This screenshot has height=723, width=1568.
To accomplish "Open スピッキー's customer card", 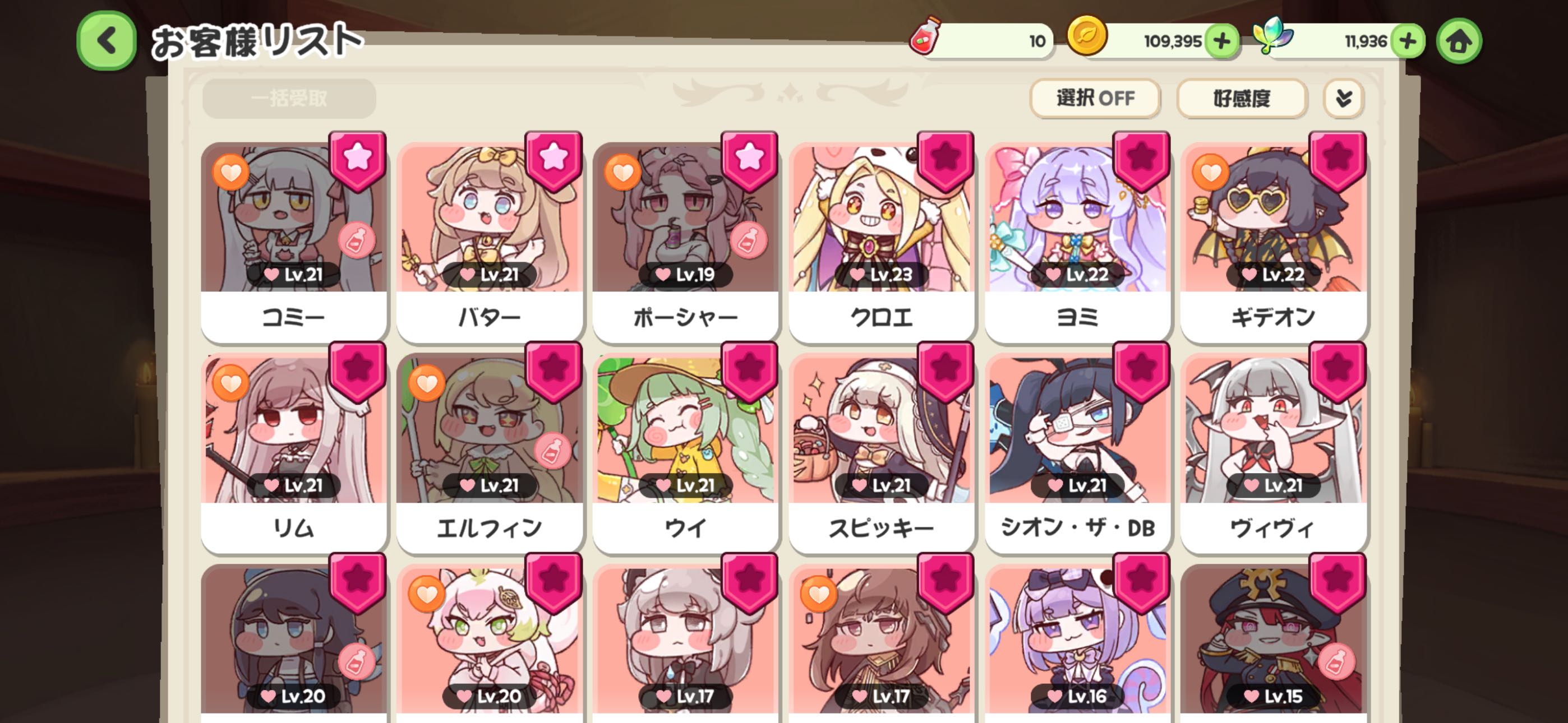I will (882, 453).
